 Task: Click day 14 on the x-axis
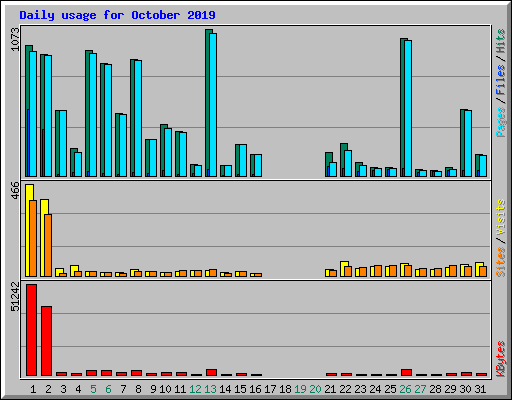pyautogui.click(x=225, y=389)
